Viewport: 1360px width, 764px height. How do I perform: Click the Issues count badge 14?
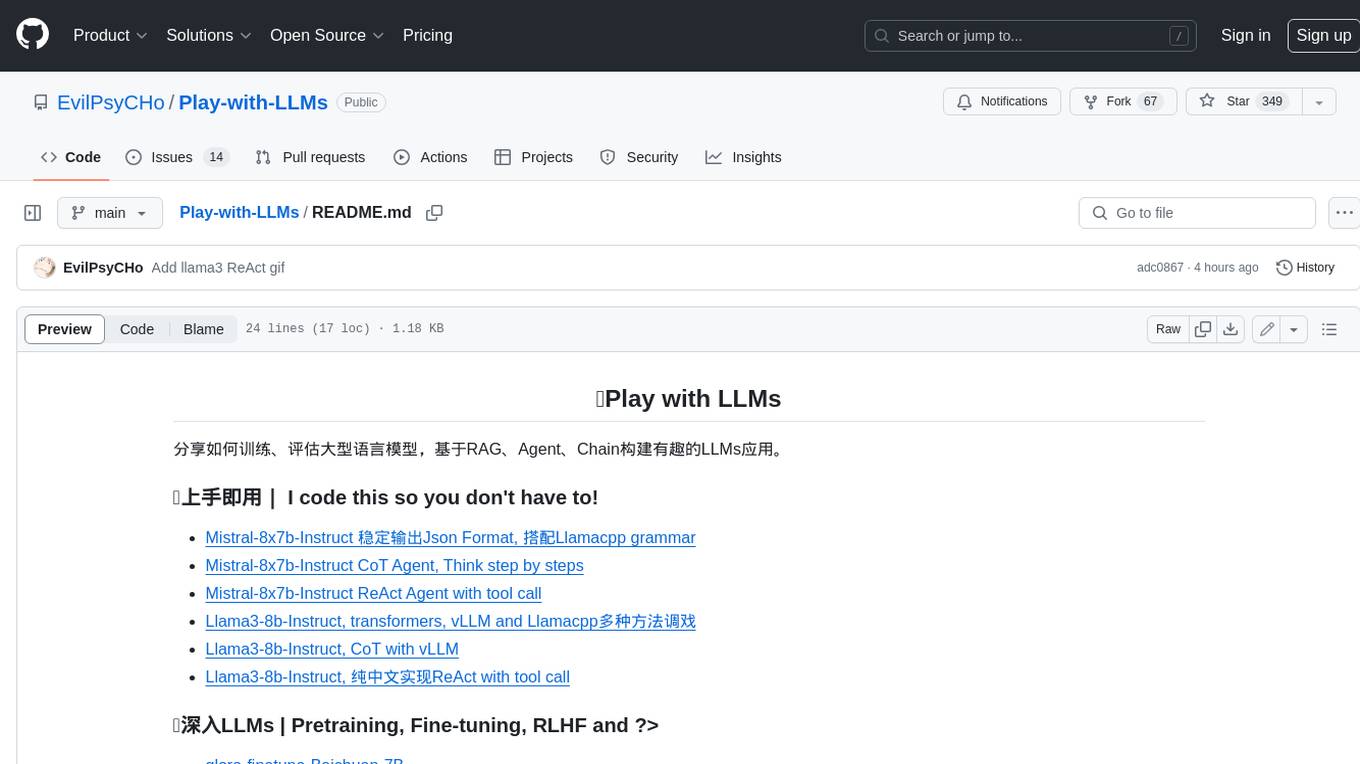(216, 157)
